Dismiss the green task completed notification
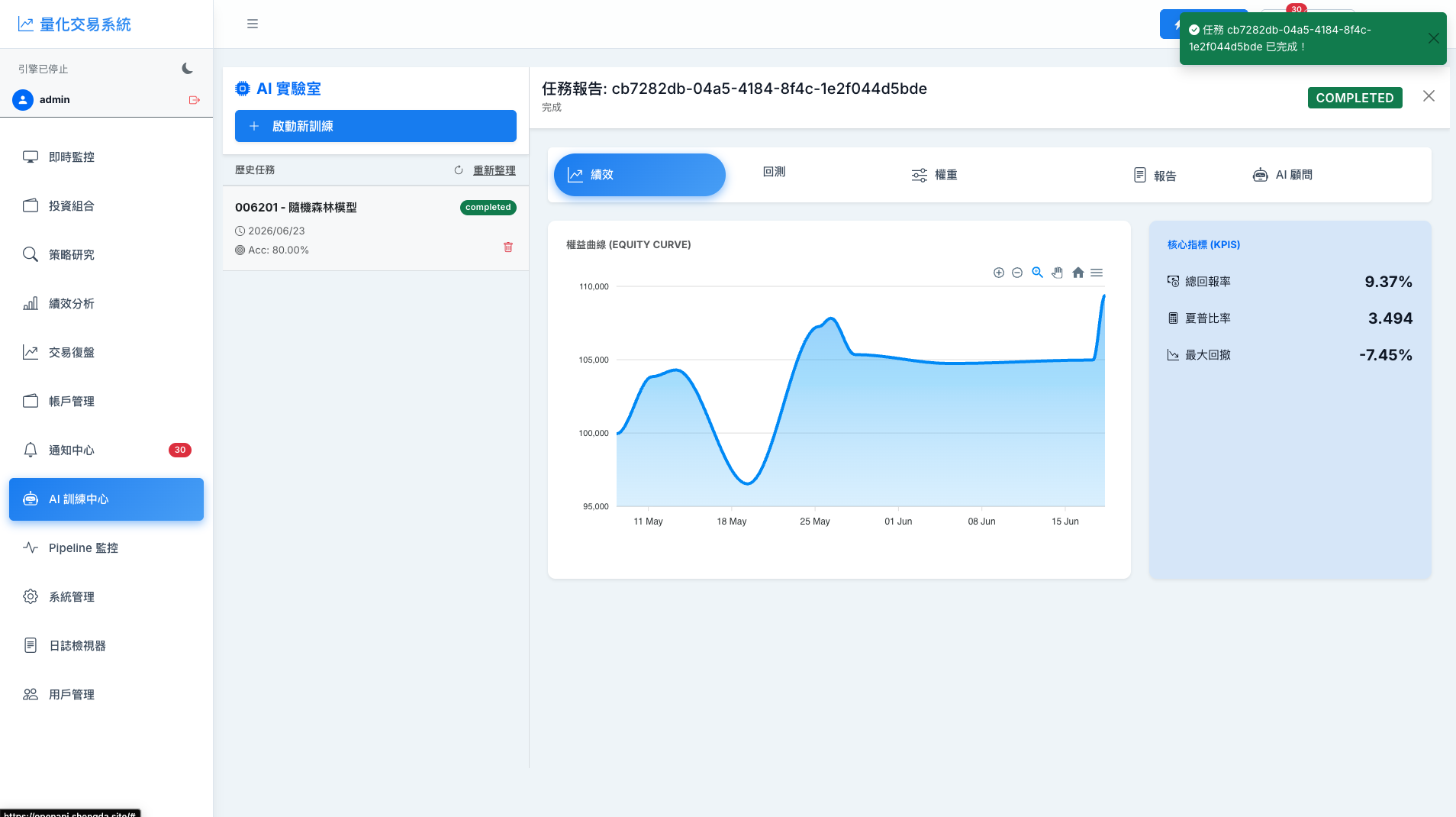 (x=1434, y=38)
